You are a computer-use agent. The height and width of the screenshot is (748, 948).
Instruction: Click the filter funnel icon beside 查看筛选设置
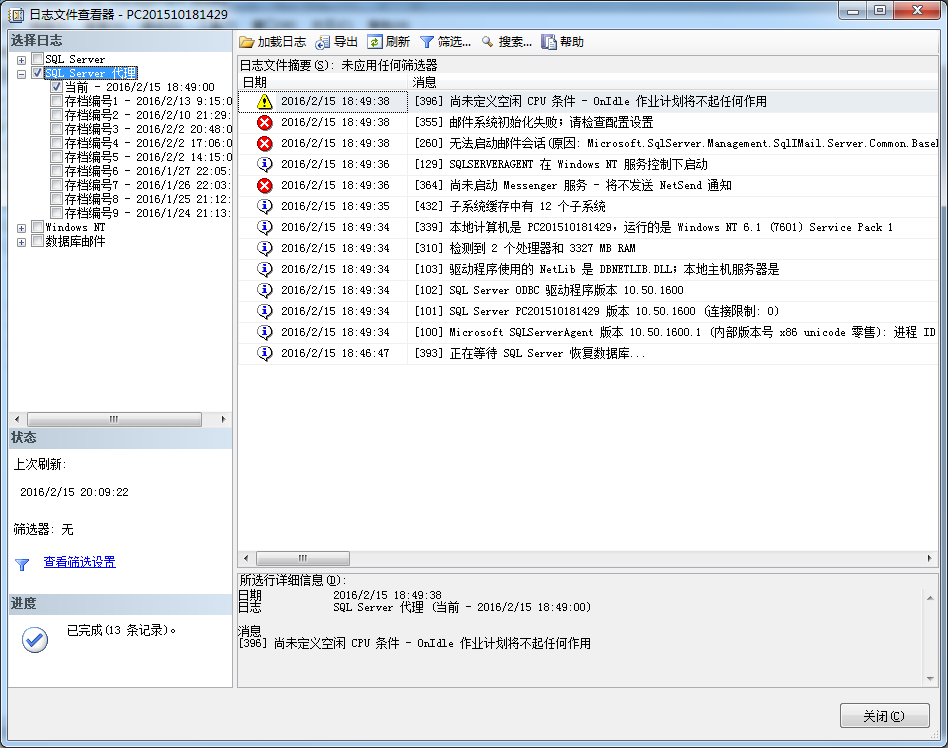[22, 564]
